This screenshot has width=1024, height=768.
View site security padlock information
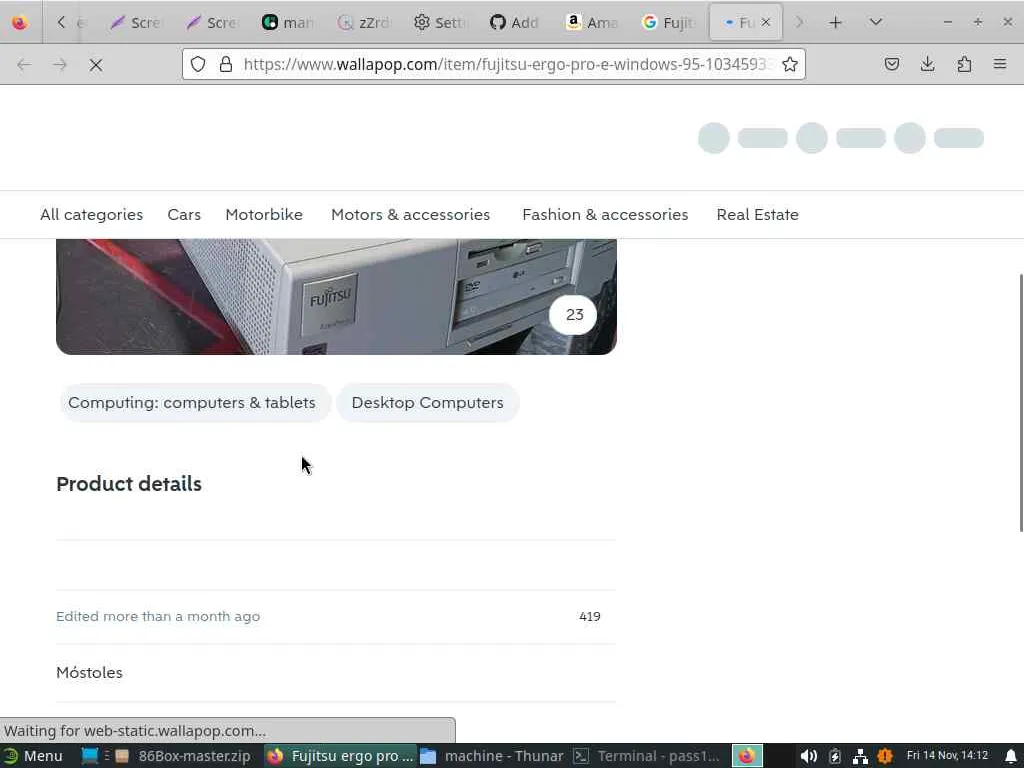click(x=226, y=64)
